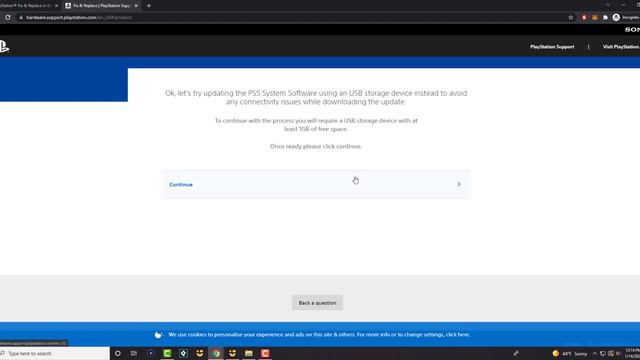The height and width of the screenshot is (360, 640).
Task: Open the PlayStation Support link
Action: coord(552,47)
